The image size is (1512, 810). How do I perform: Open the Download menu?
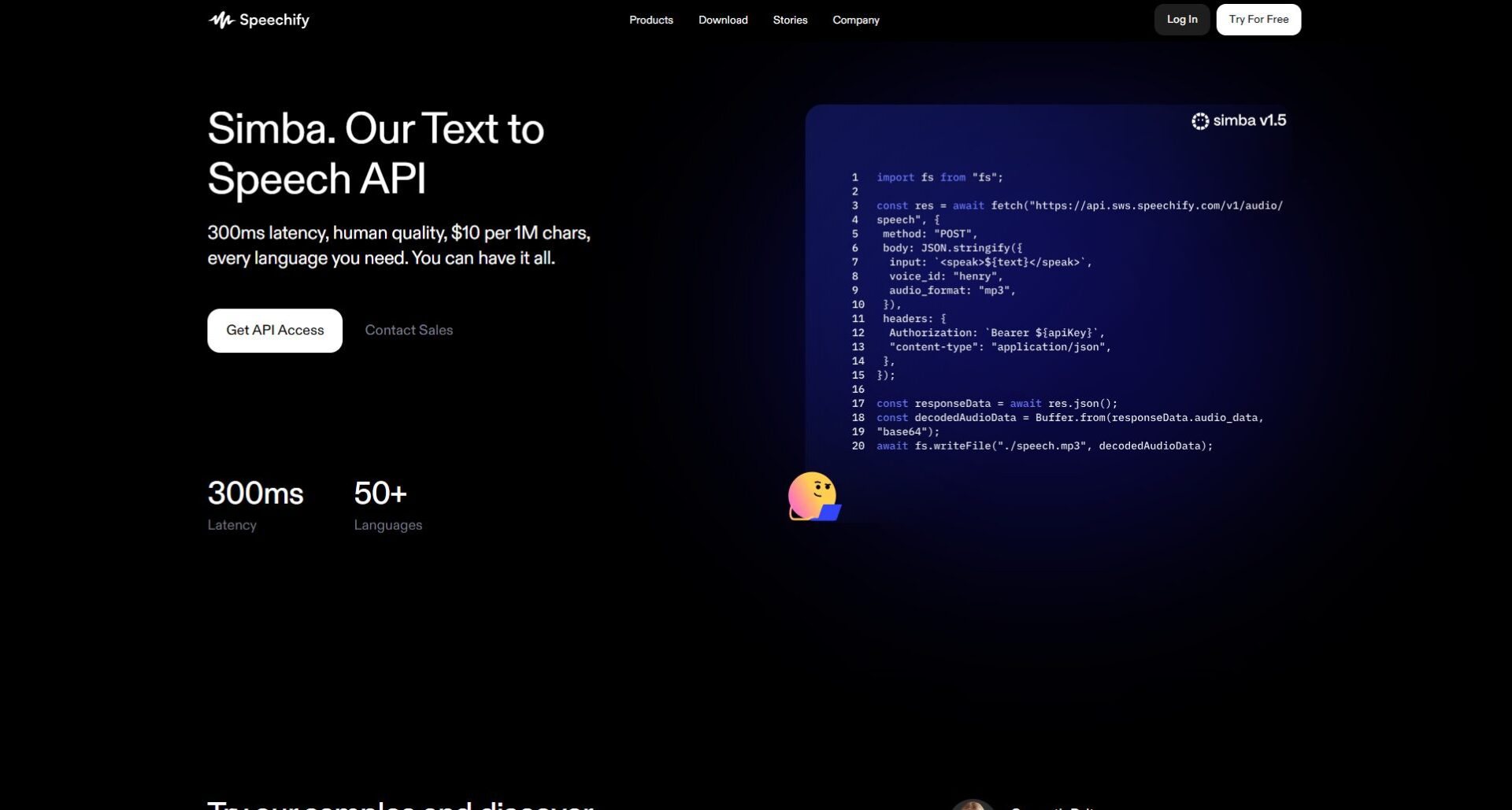722,20
